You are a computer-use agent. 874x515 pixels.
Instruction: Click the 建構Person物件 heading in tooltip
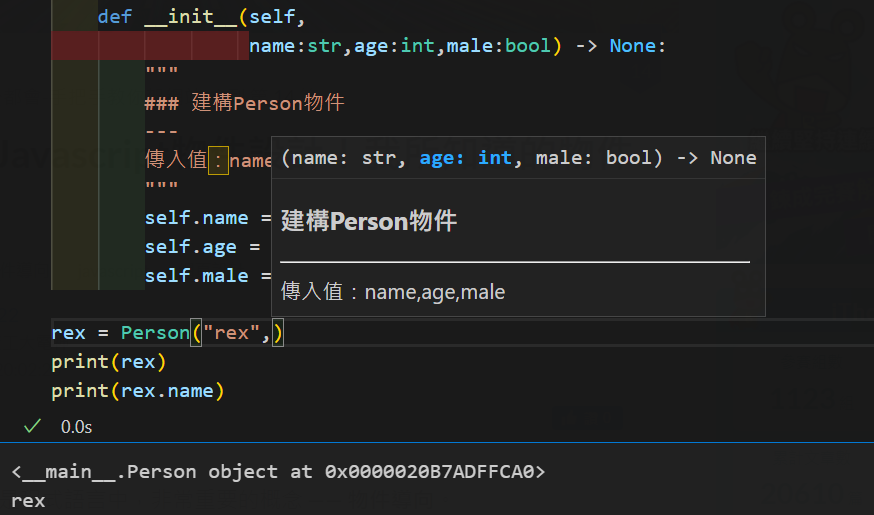click(369, 221)
